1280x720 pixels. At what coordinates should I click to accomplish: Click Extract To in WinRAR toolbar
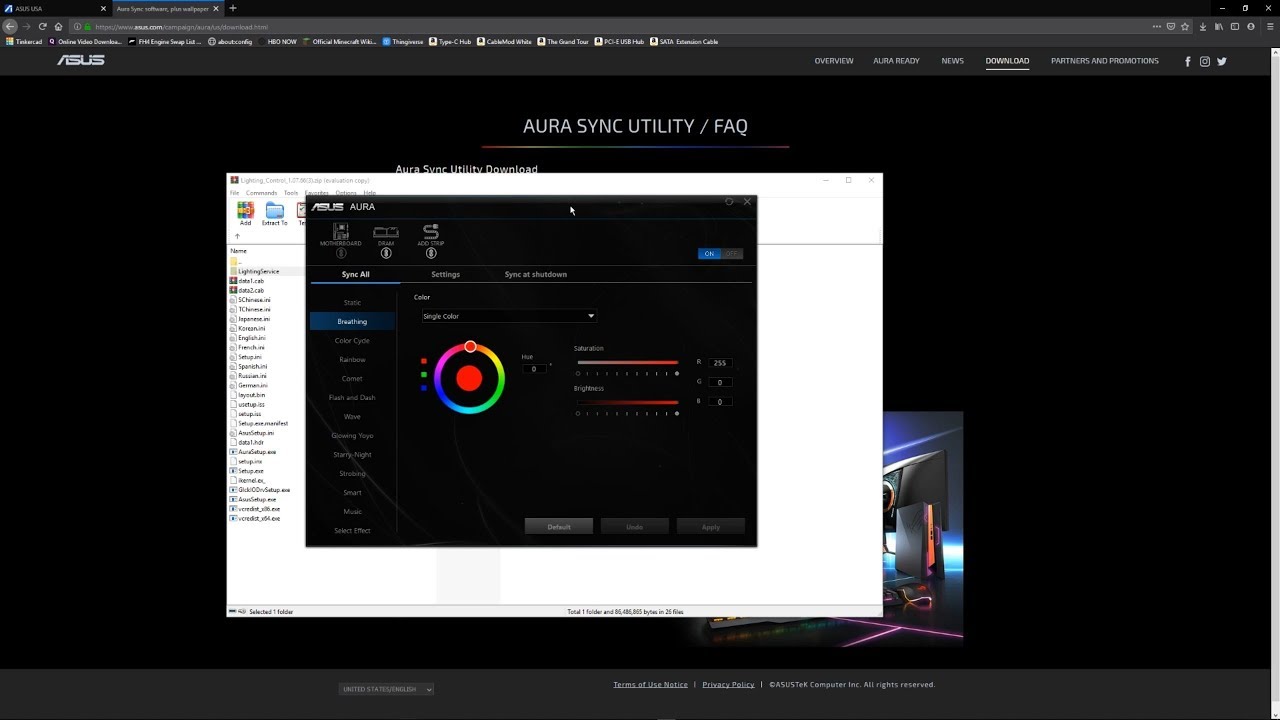(x=275, y=213)
